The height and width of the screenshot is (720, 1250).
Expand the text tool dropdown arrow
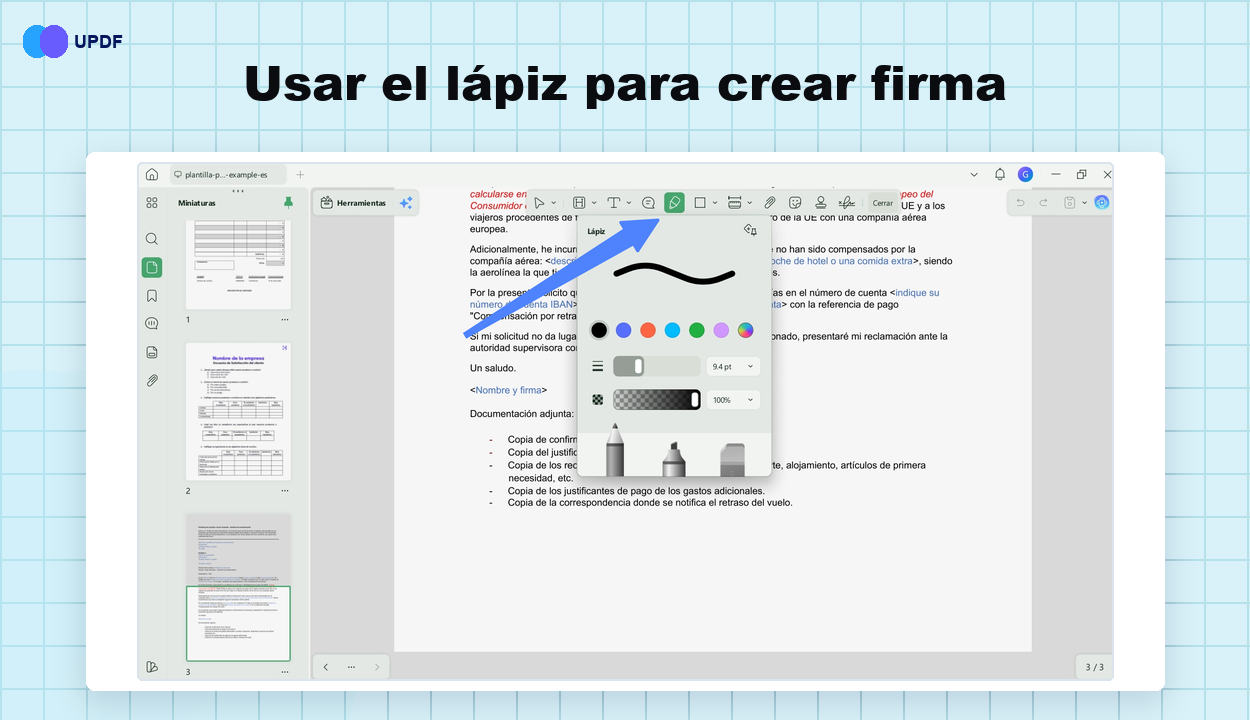pos(629,203)
